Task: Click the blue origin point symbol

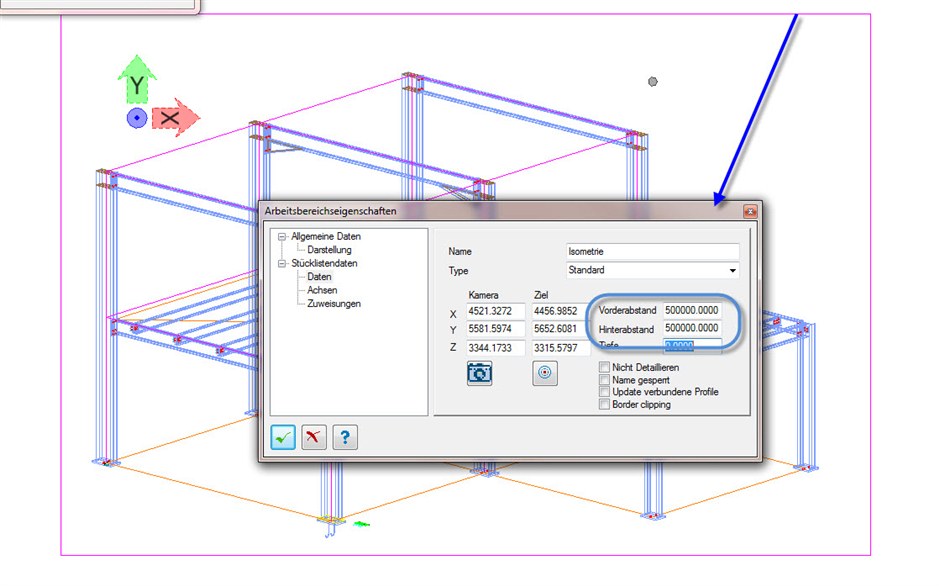Action: (x=135, y=118)
